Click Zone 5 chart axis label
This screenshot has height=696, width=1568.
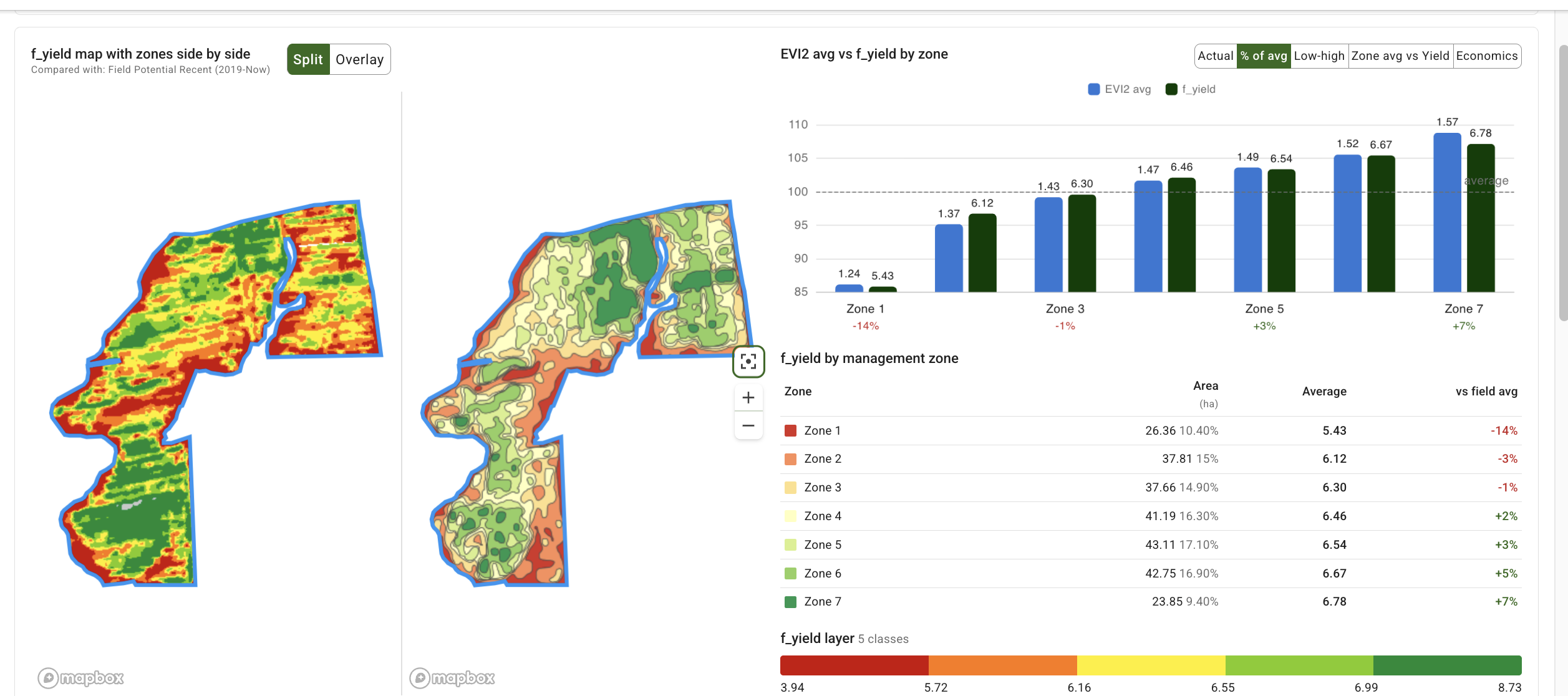[x=1264, y=309]
